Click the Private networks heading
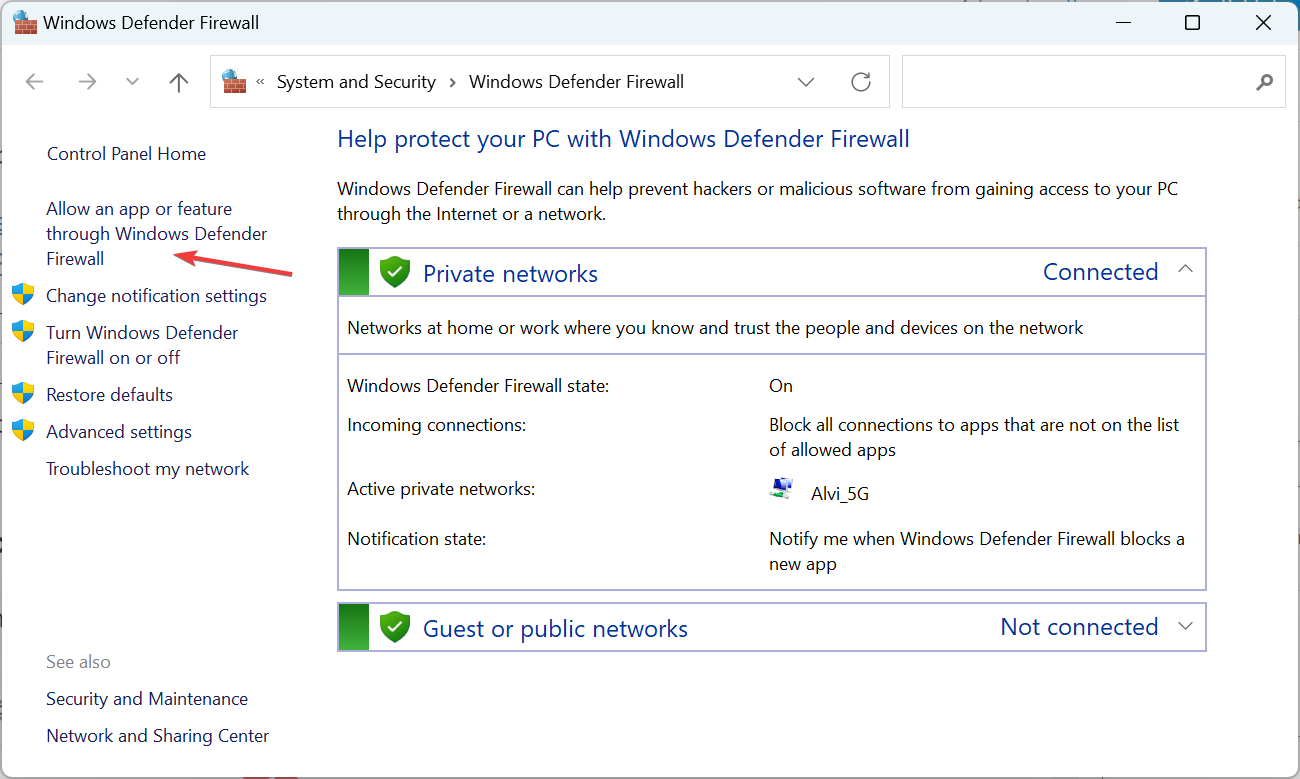The width and height of the screenshot is (1300, 779). (x=510, y=274)
